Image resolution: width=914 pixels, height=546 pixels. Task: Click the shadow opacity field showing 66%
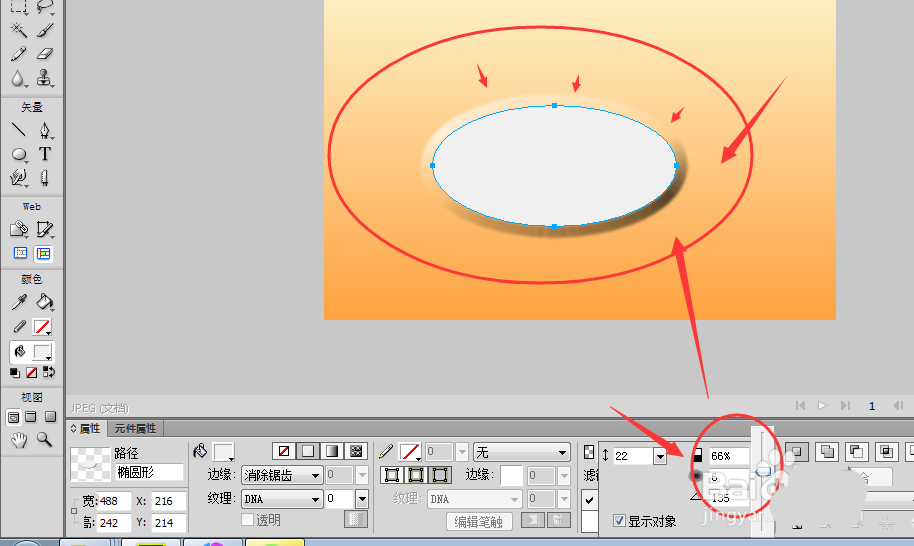coord(728,456)
